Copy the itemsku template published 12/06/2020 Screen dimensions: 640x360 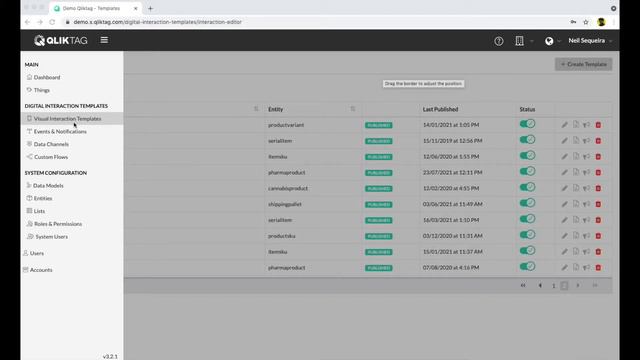[x=576, y=156]
